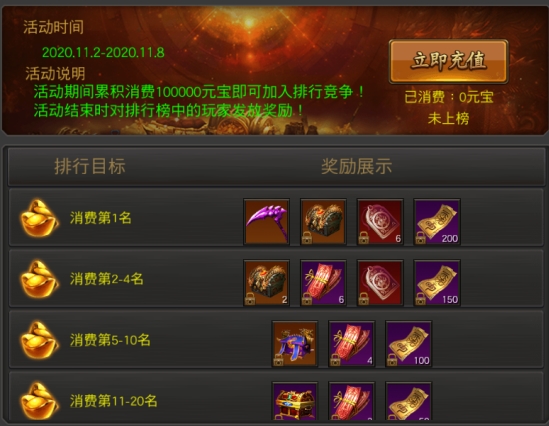Click the red talisman reward with quantity 6

tap(380, 222)
